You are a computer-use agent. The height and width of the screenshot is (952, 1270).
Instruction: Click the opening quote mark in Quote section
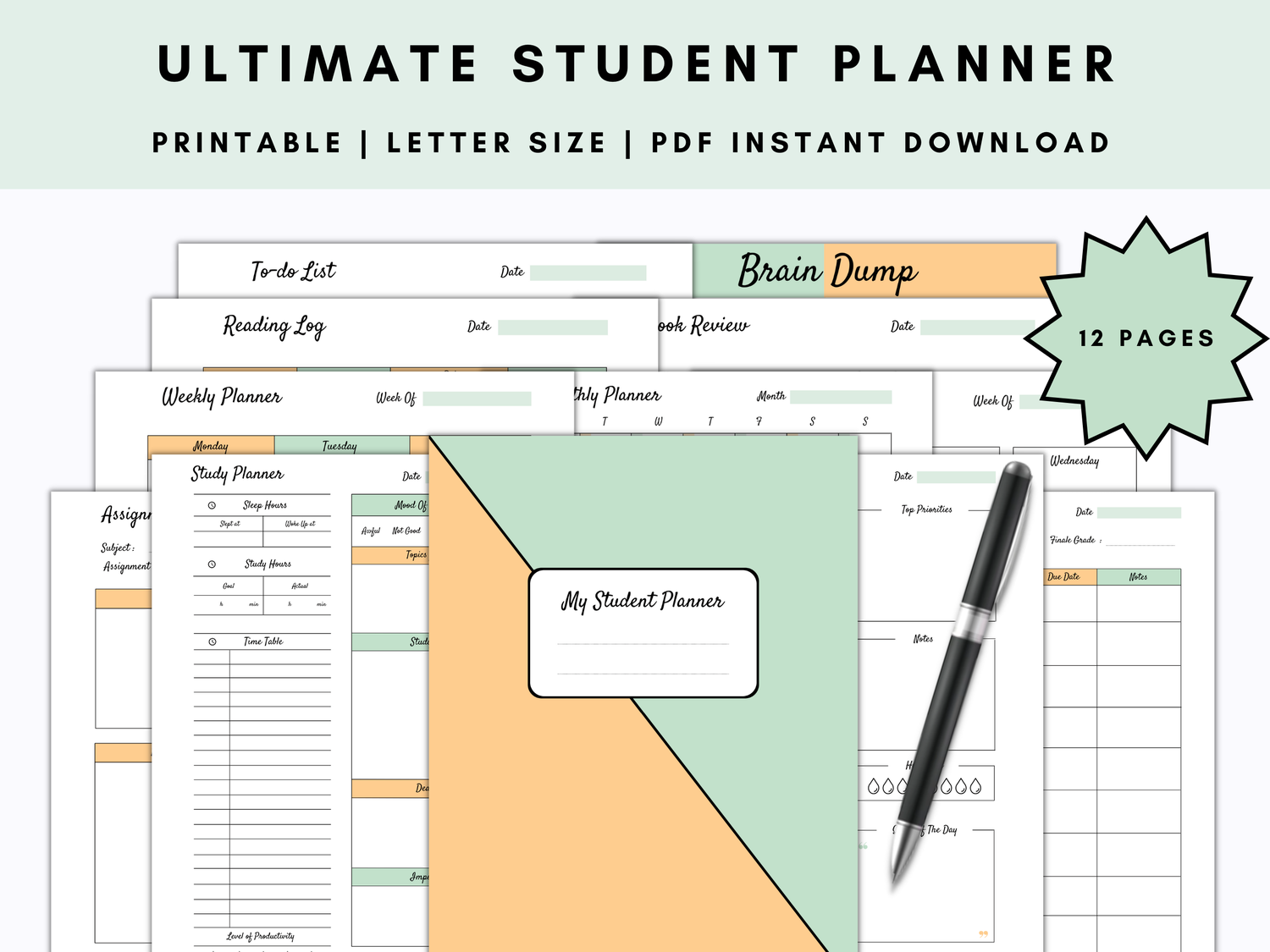863,845
